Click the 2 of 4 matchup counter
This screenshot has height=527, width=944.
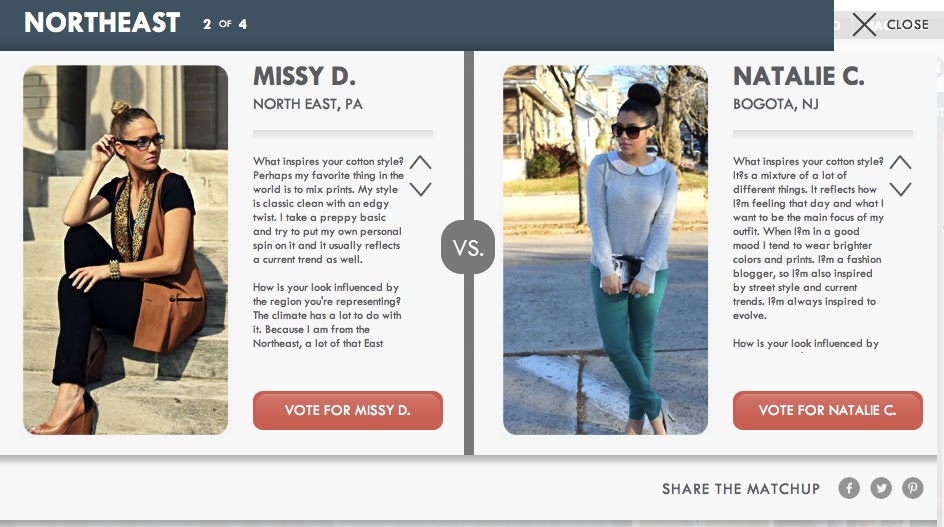click(225, 24)
